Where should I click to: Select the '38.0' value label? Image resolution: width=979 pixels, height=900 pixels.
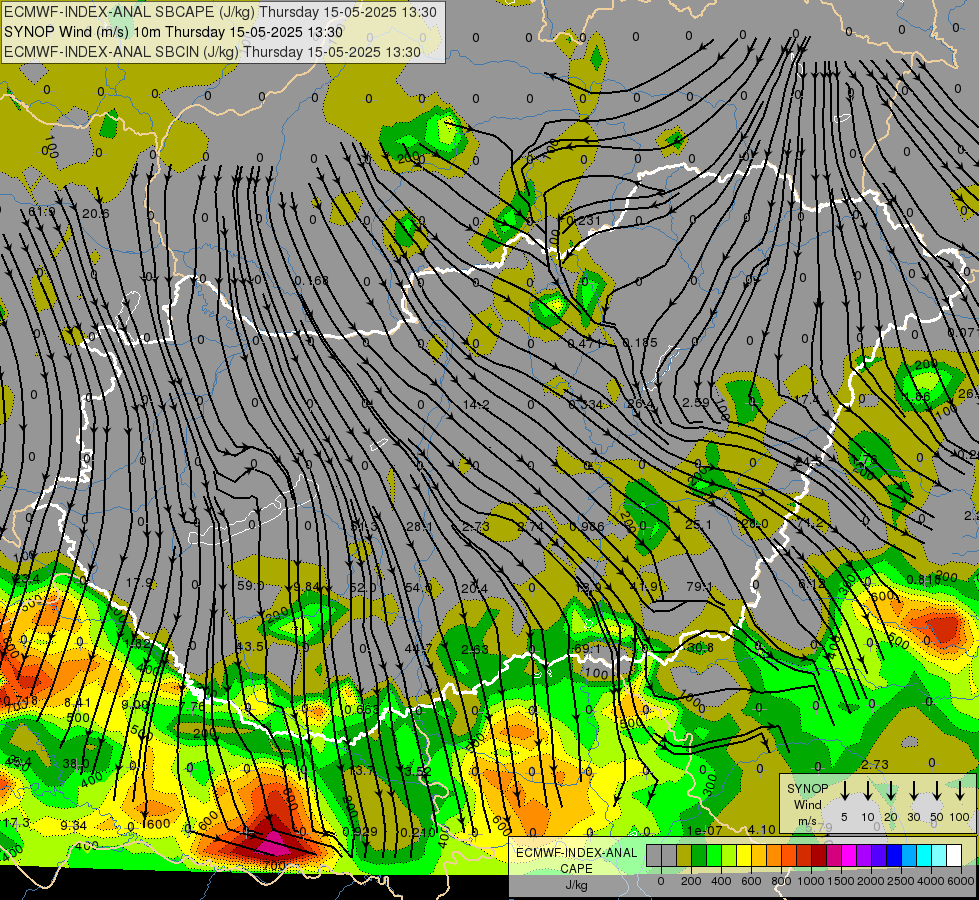click(x=76, y=763)
